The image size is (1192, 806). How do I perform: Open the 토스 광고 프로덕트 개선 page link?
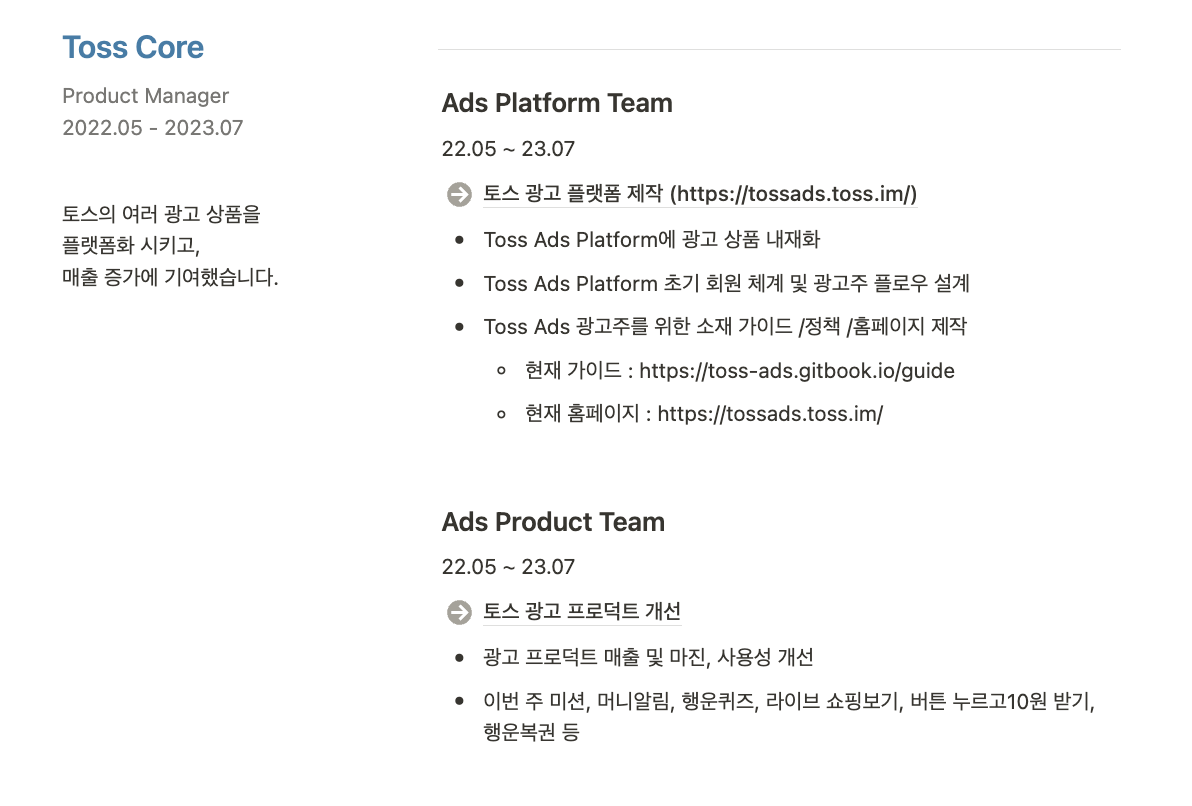(582, 611)
